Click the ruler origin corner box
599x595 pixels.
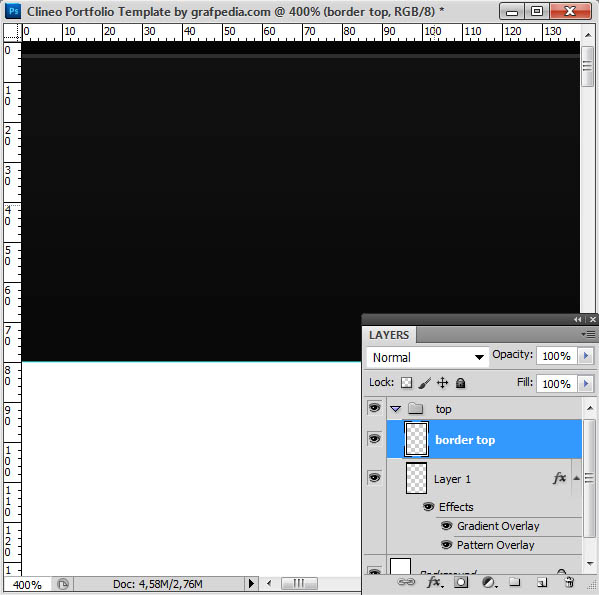[12, 32]
